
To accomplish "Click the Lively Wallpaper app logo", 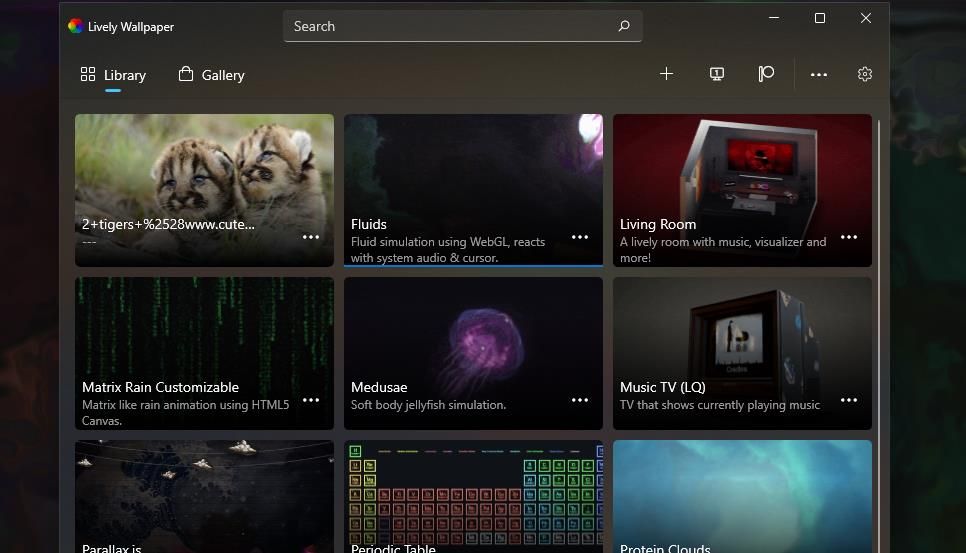I will click(75, 26).
